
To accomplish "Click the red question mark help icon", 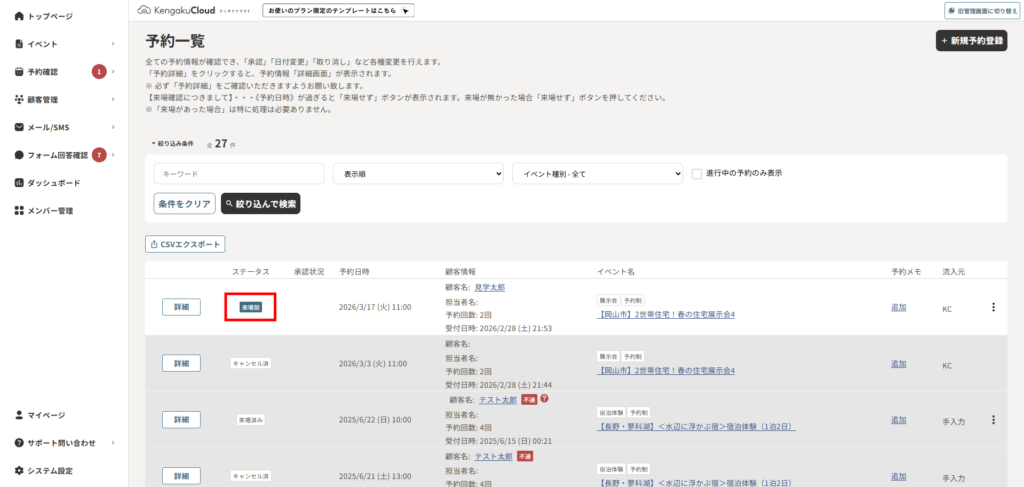I will coord(544,399).
